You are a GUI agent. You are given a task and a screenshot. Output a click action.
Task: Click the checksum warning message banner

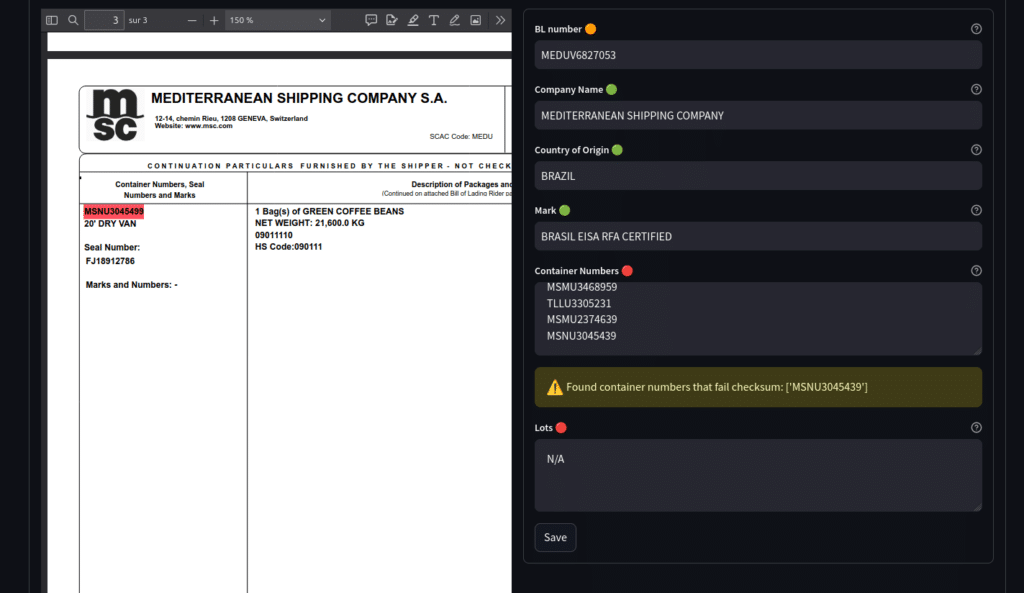pos(757,387)
